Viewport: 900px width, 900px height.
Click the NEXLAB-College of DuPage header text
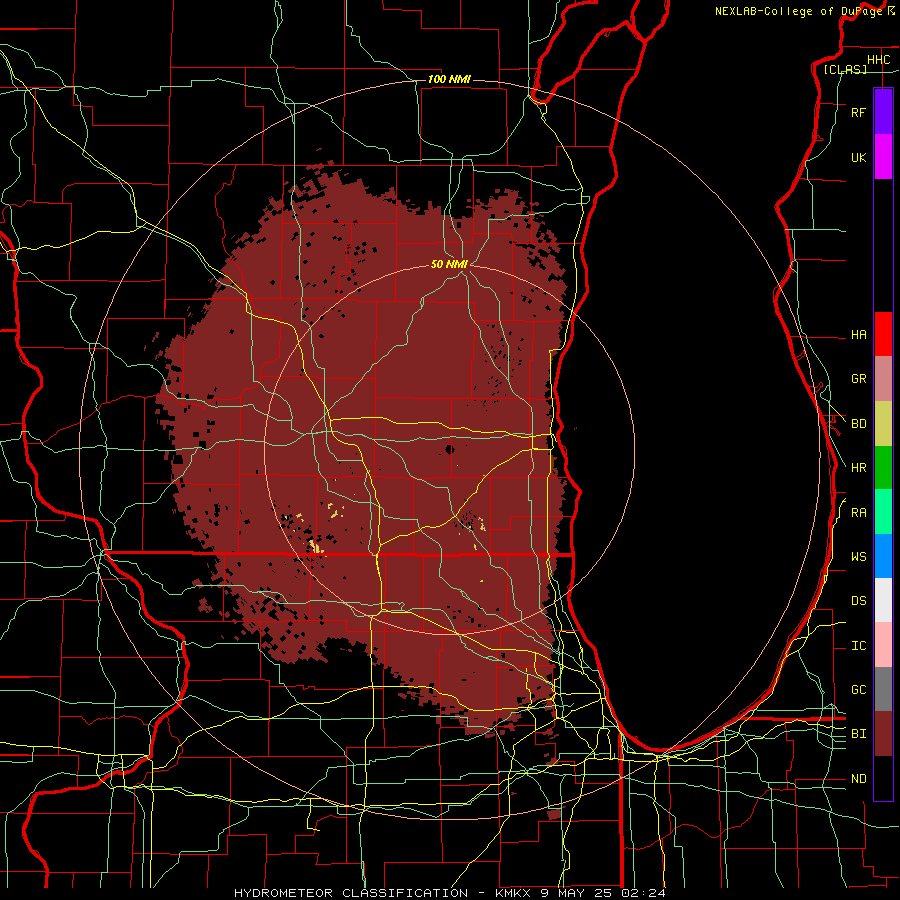pos(799,11)
